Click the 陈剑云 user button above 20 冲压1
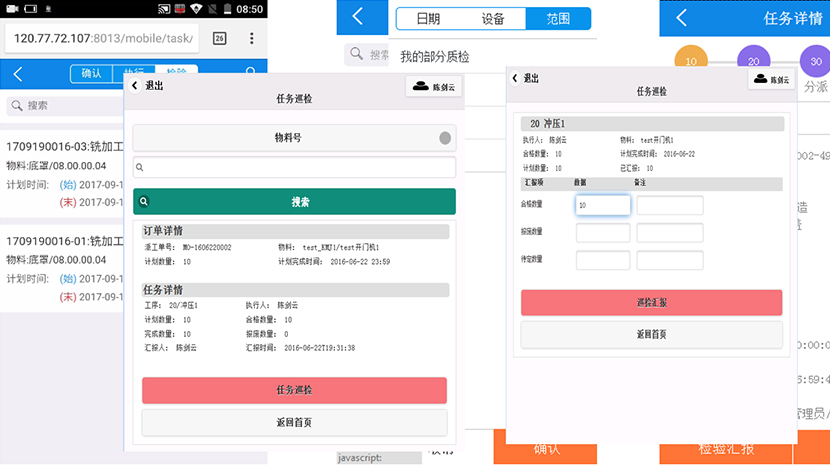The width and height of the screenshot is (830, 467). (770, 79)
